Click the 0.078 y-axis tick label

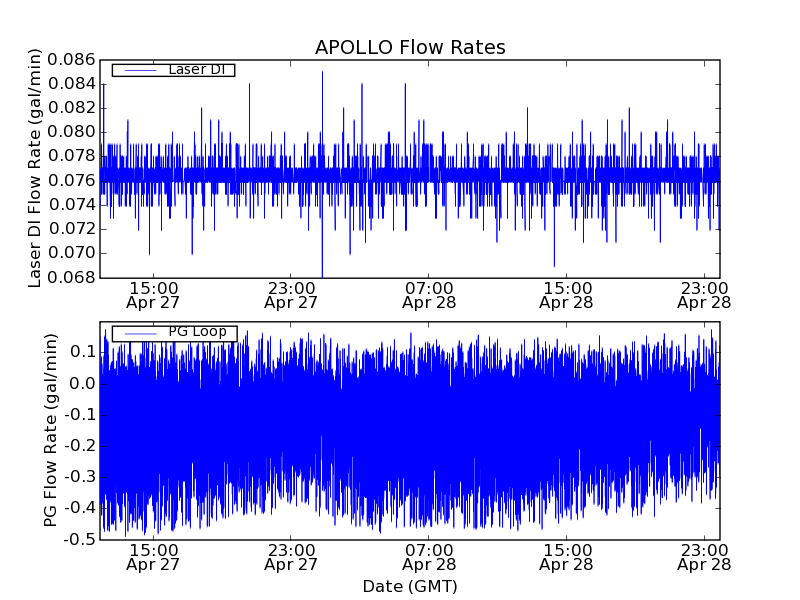(x=71, y=156)
